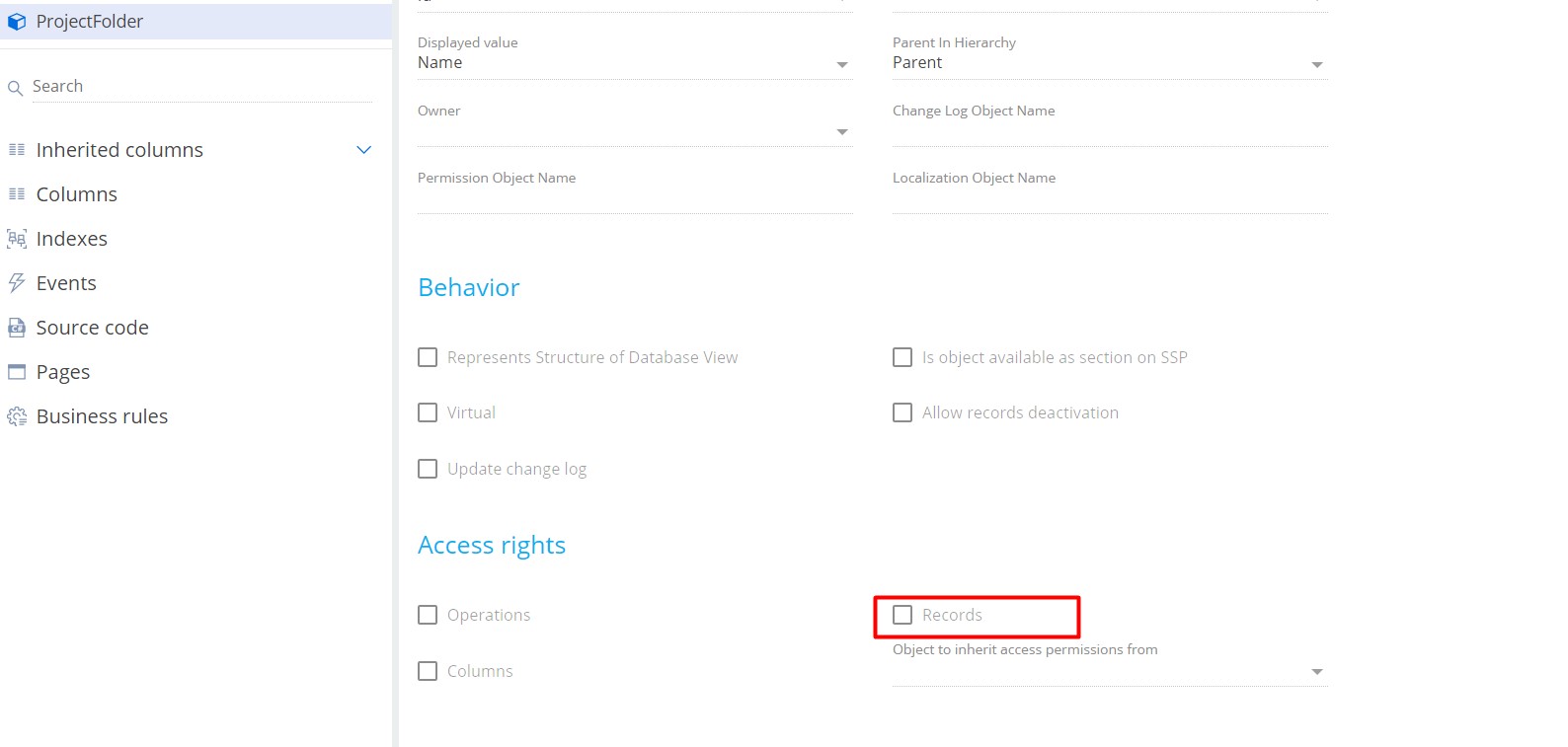Toggle the Virtual checkbox

pyautogui.click(x=428, y=412)
